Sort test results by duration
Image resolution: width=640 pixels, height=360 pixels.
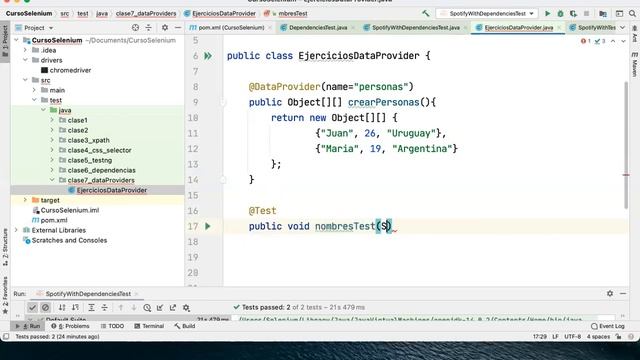pos(76,307)
